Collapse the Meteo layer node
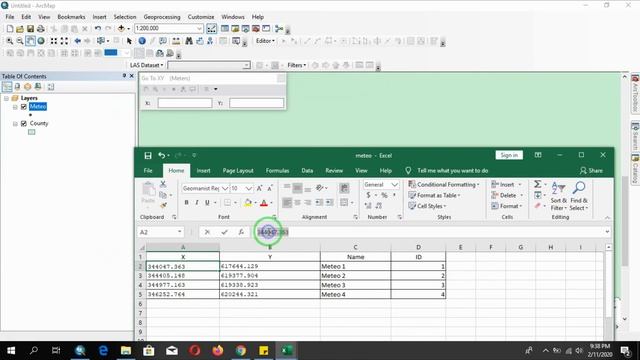This screenshot has width=640, height=360. (x=15, y=107)
